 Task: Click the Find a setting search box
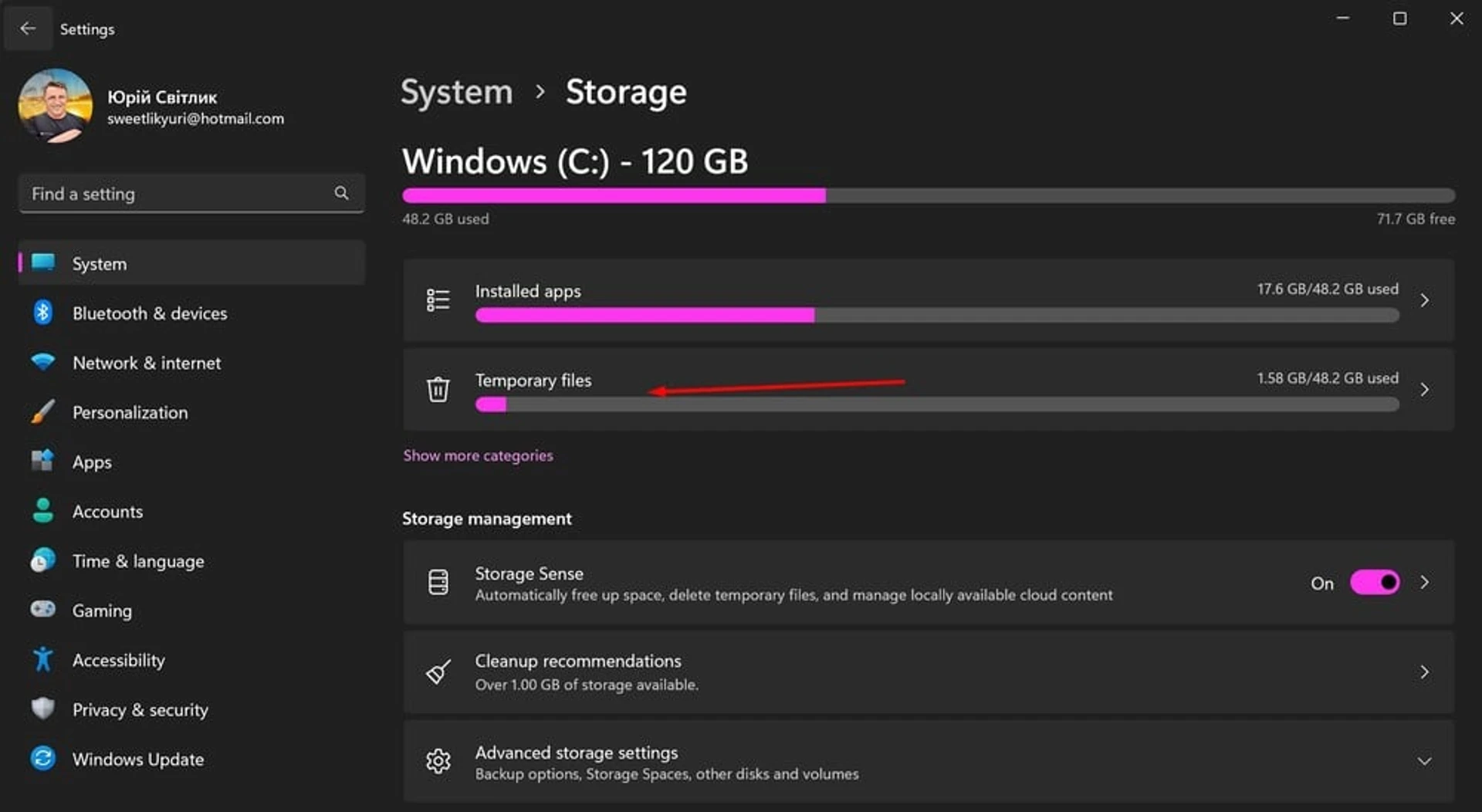191,194
